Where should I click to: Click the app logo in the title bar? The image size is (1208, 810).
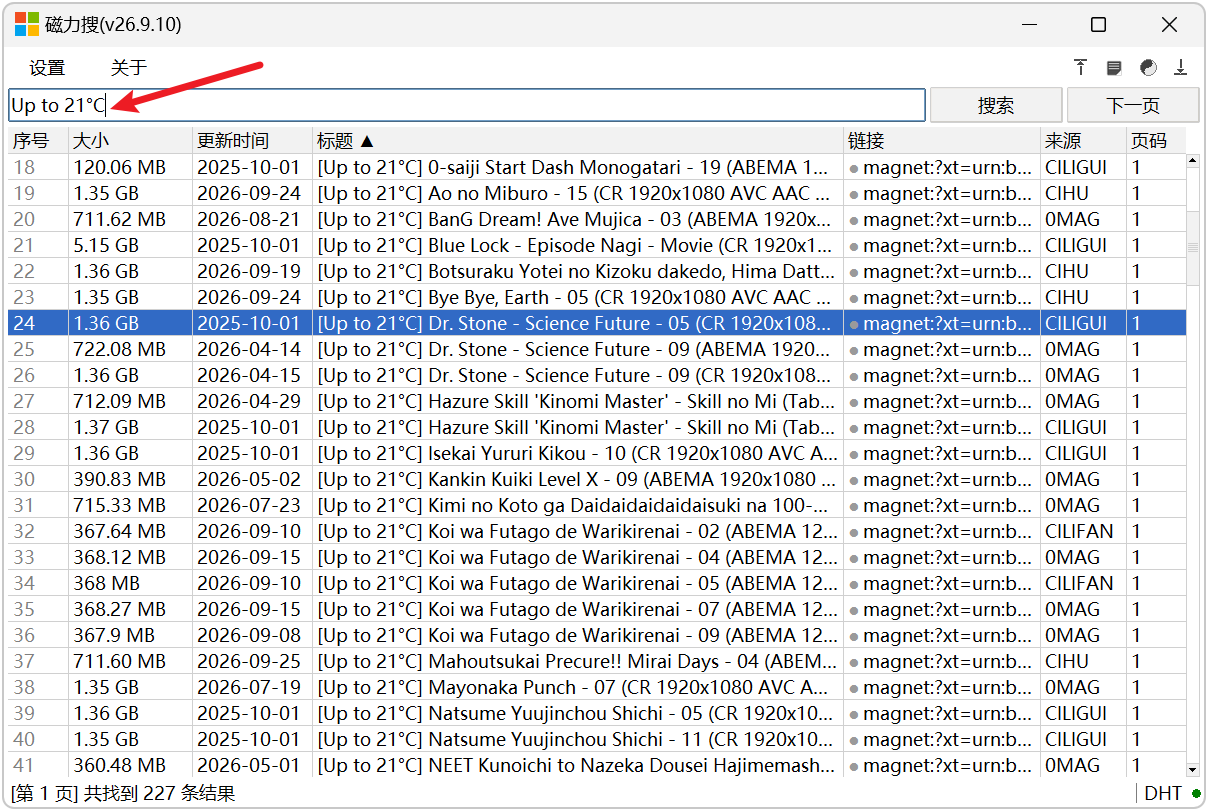(26, 25)
